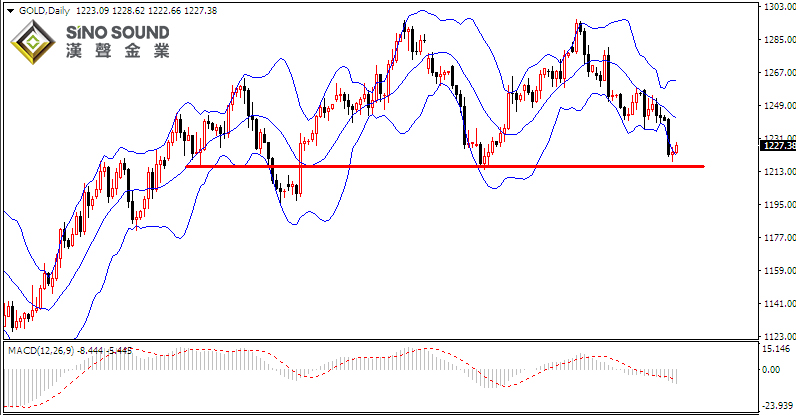
Task: Click the 15.146 MACD scale value
Action: tap(776, 348)
